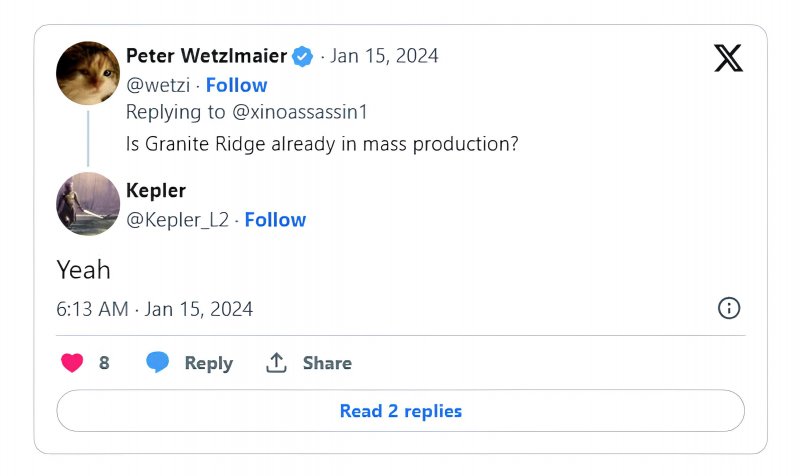Open Kepler's profile avatar
This screenshot has height=476, width=800.
(88, 204)
